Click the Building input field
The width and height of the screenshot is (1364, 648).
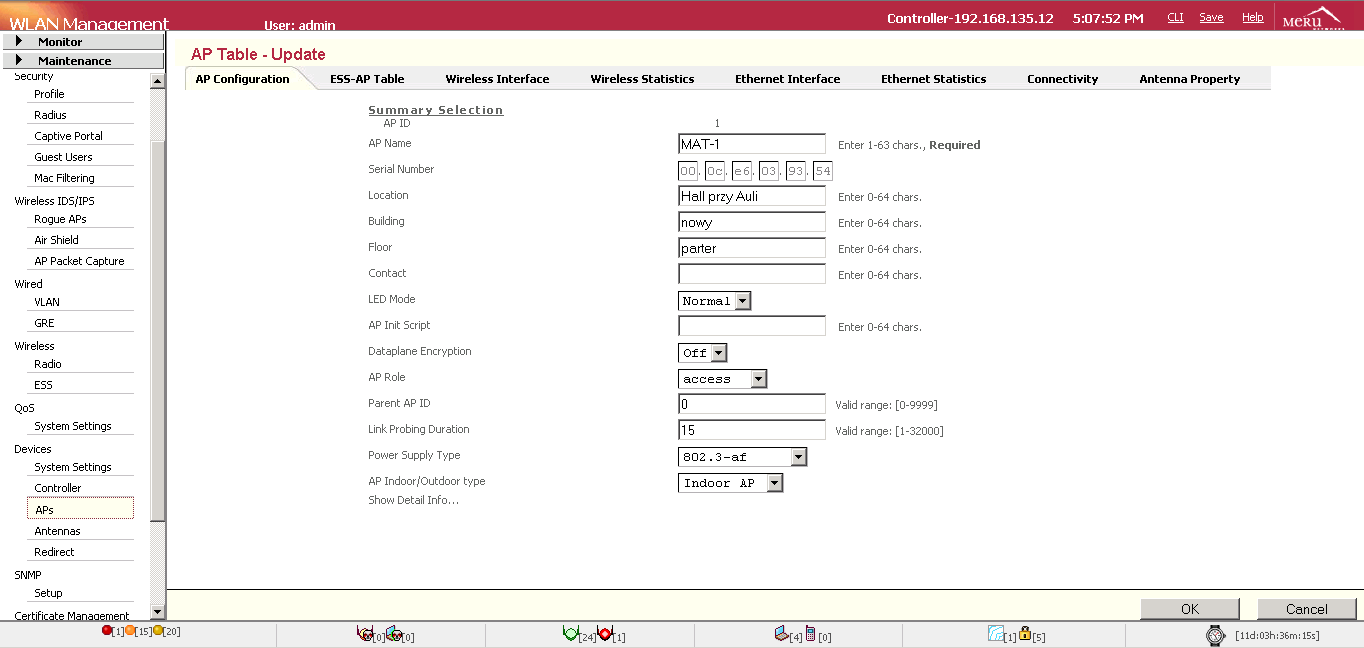click(752, 222)
